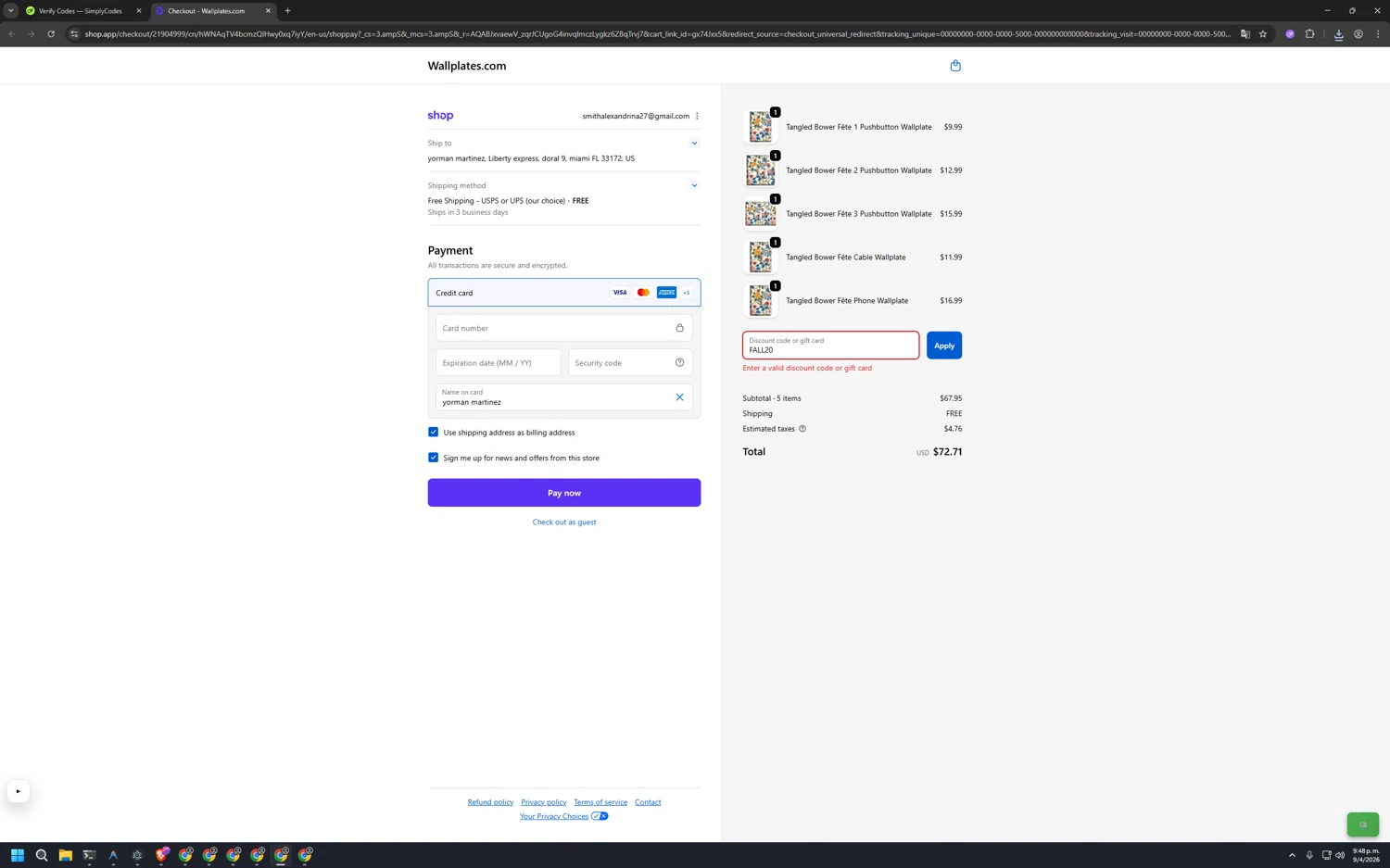Expand the Ship to address section
Screen dimensions: 1390x868
coord(694,144)
